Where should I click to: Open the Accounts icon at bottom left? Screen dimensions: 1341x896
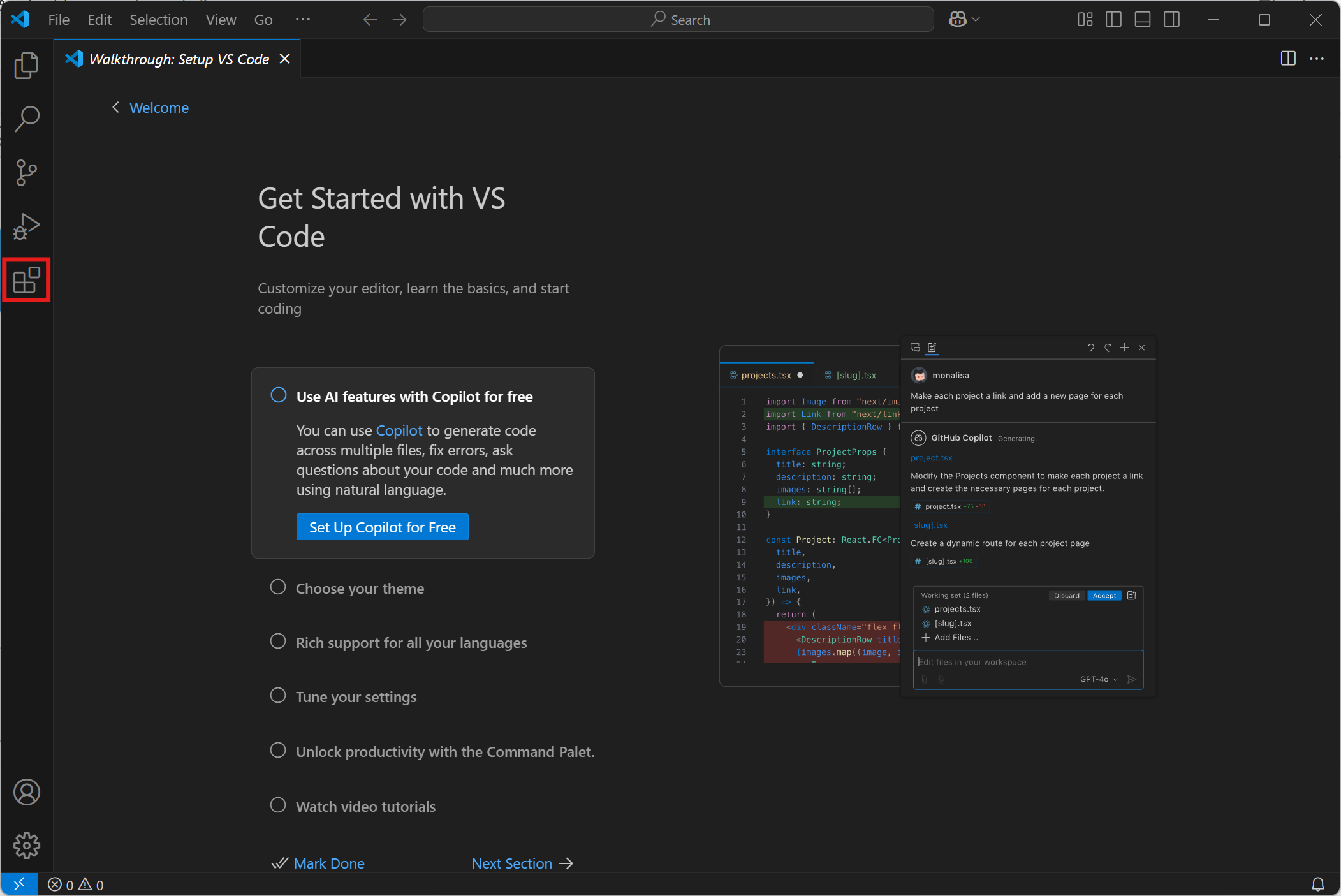26,793
